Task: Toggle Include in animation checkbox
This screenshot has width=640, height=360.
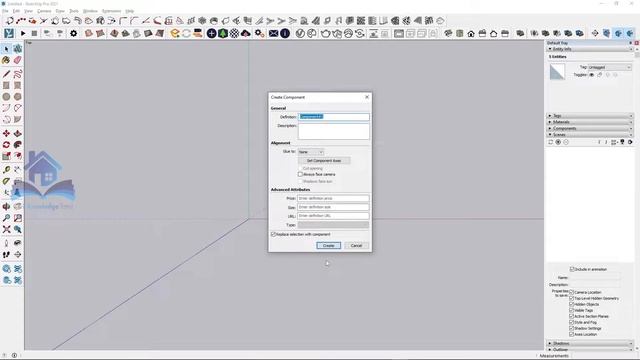Action: click(x=572, y=269)
